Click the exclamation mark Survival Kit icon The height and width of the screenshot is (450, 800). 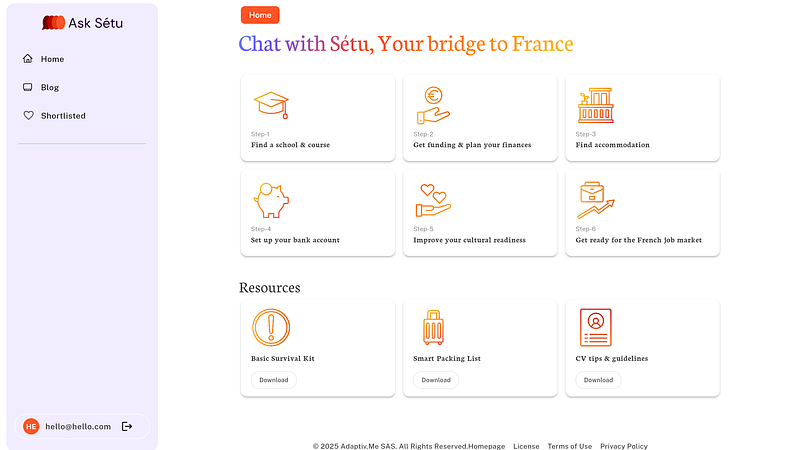coord(271,327)
